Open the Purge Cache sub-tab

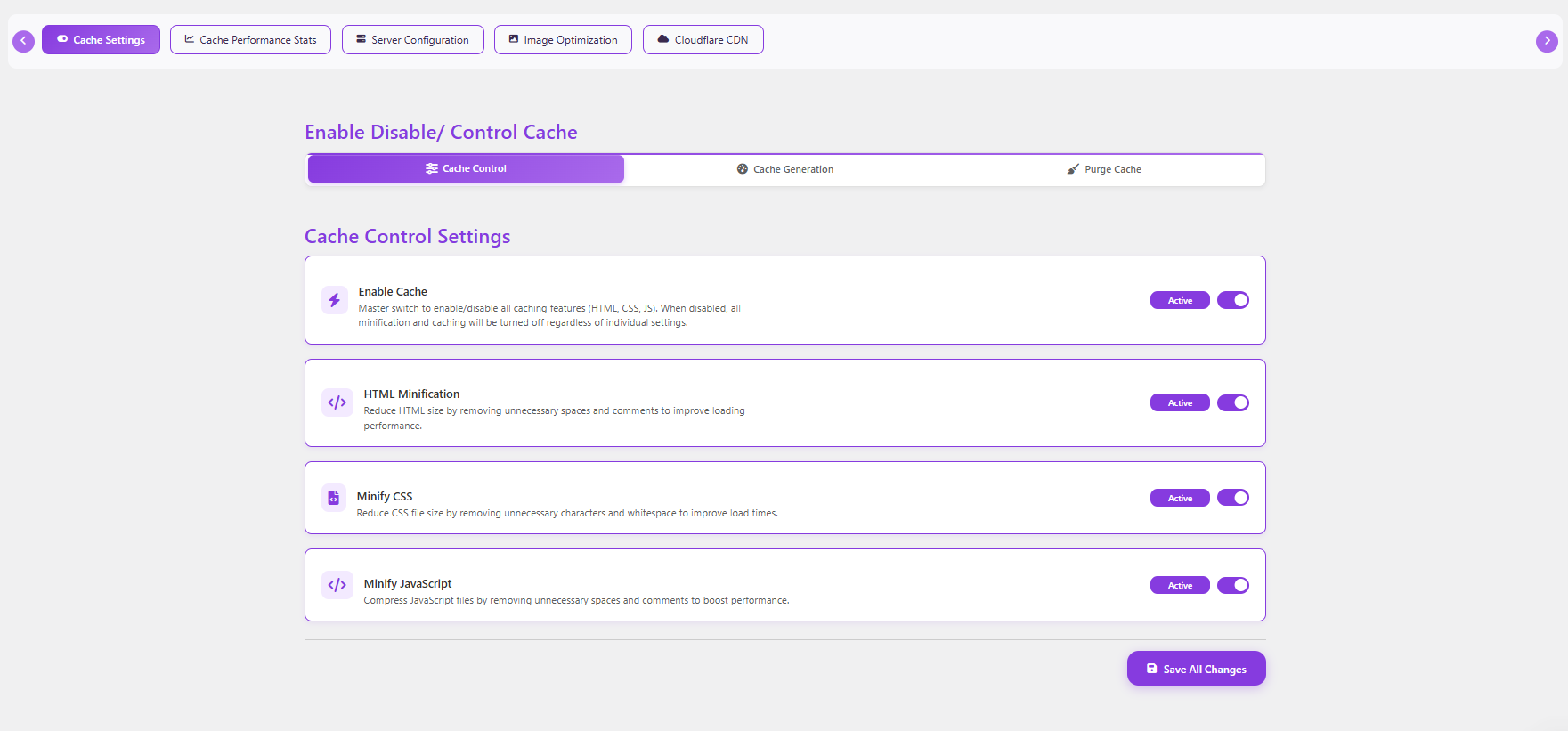1104,169
